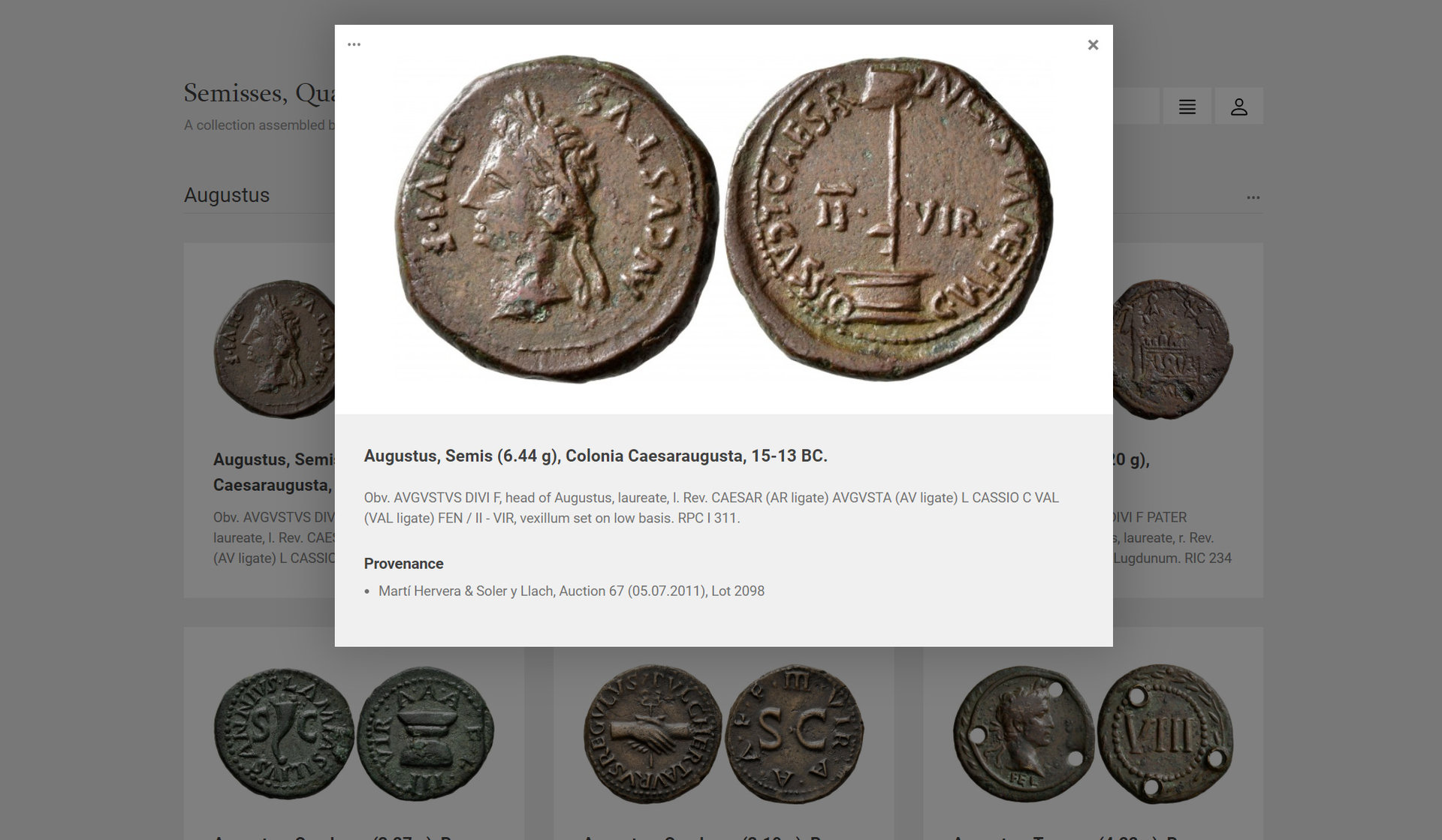Click the user account profile icon
The width and height of the screenshot is (1442, 840).
coord(1238,107)
